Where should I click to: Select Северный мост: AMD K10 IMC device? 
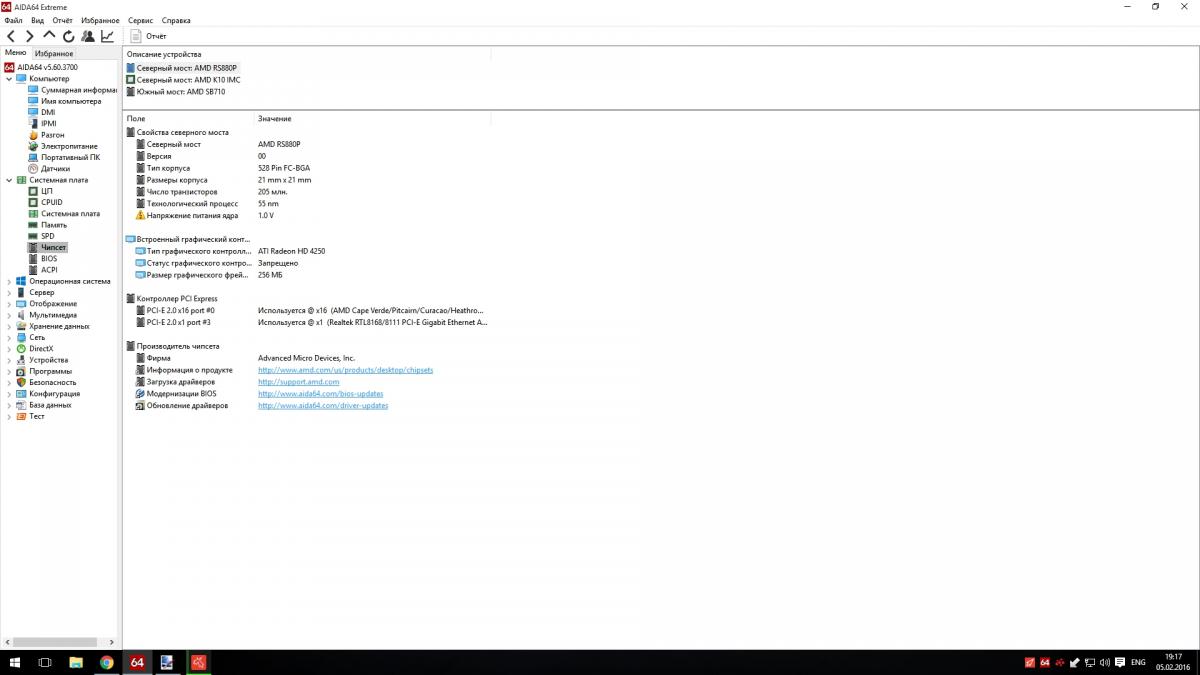coord(188,80)
